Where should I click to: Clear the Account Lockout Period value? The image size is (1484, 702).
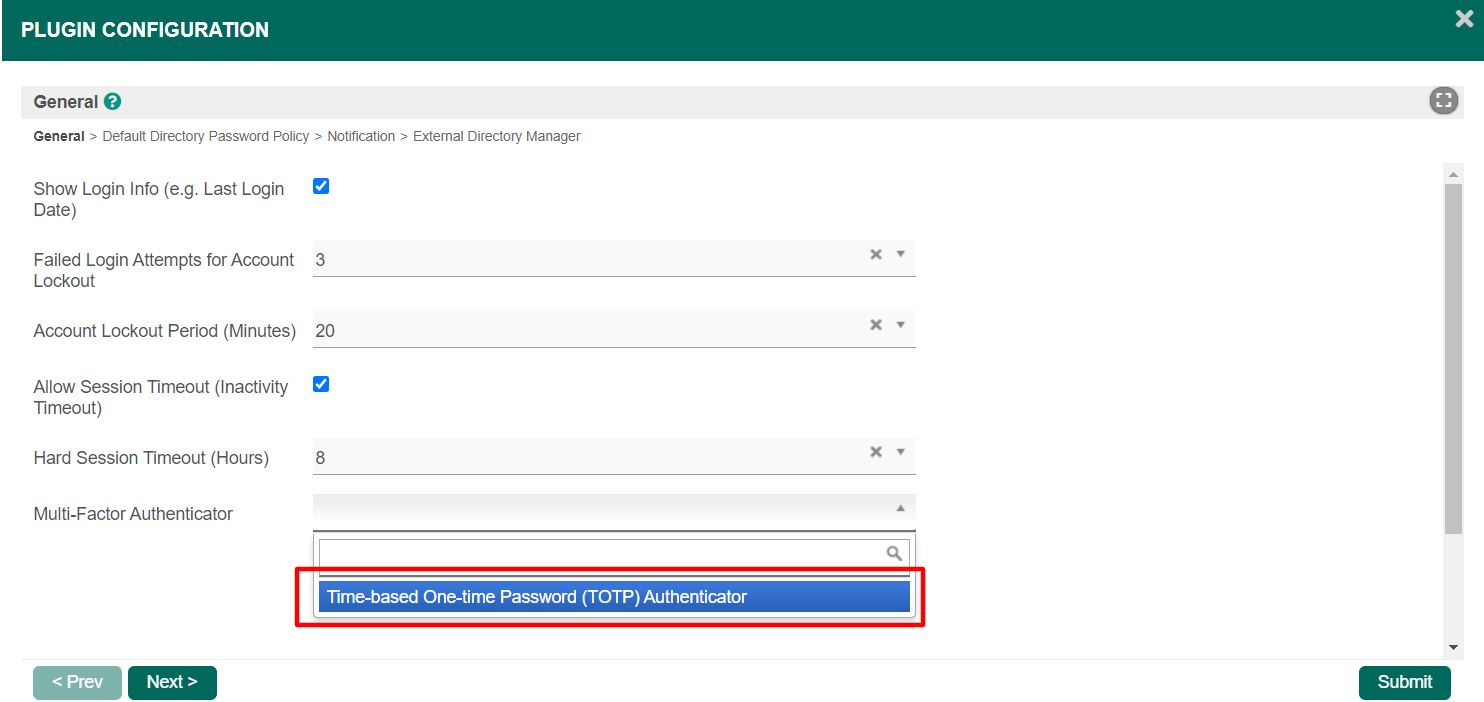click(876, 325)
